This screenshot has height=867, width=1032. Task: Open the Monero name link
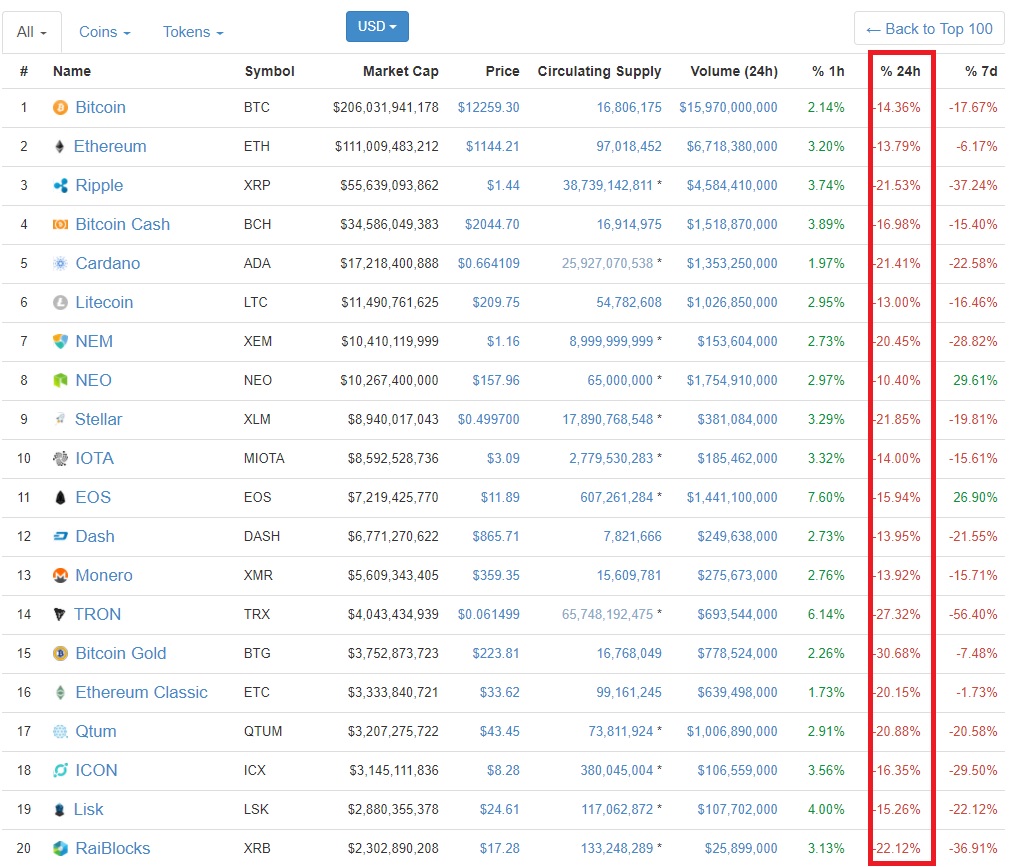point(103,575)
